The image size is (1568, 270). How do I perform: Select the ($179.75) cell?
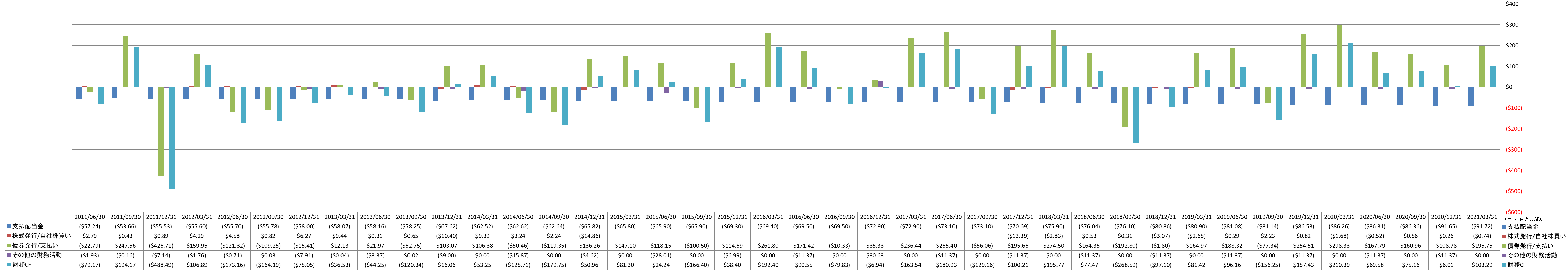tap(554, 265)
